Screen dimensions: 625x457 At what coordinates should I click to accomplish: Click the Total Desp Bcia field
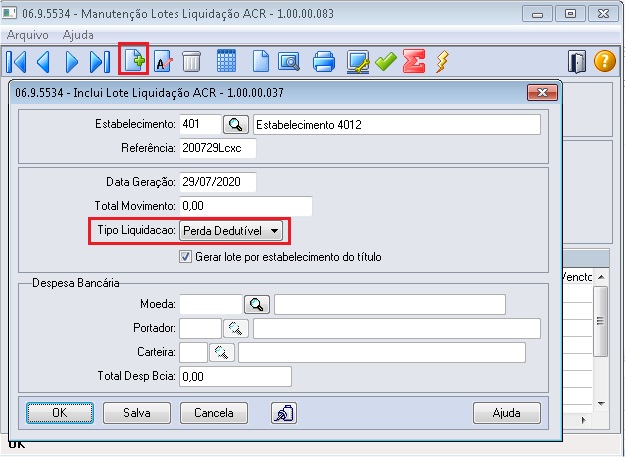(235, 377)
